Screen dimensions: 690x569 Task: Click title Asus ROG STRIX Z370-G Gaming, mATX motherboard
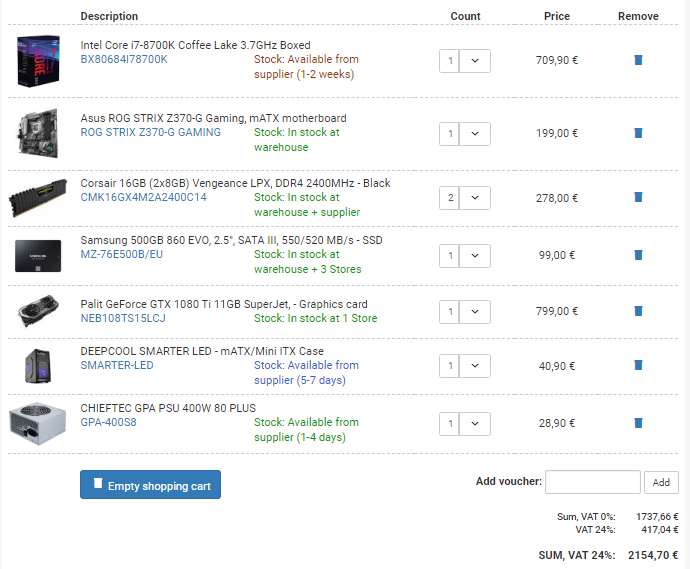point(213,118)
